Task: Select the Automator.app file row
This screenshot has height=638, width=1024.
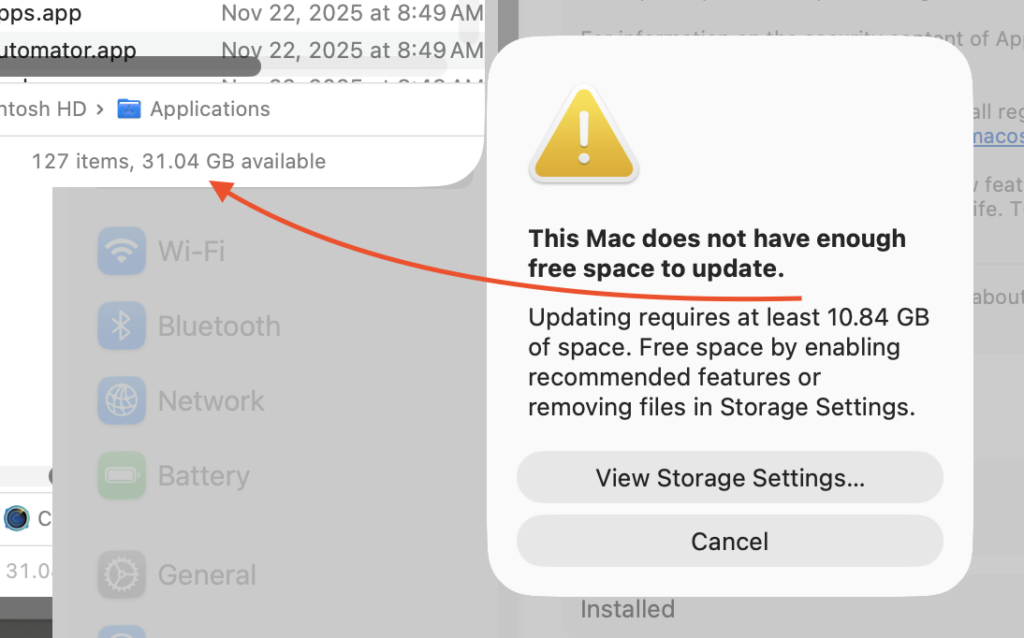Action: coord(68,49)
